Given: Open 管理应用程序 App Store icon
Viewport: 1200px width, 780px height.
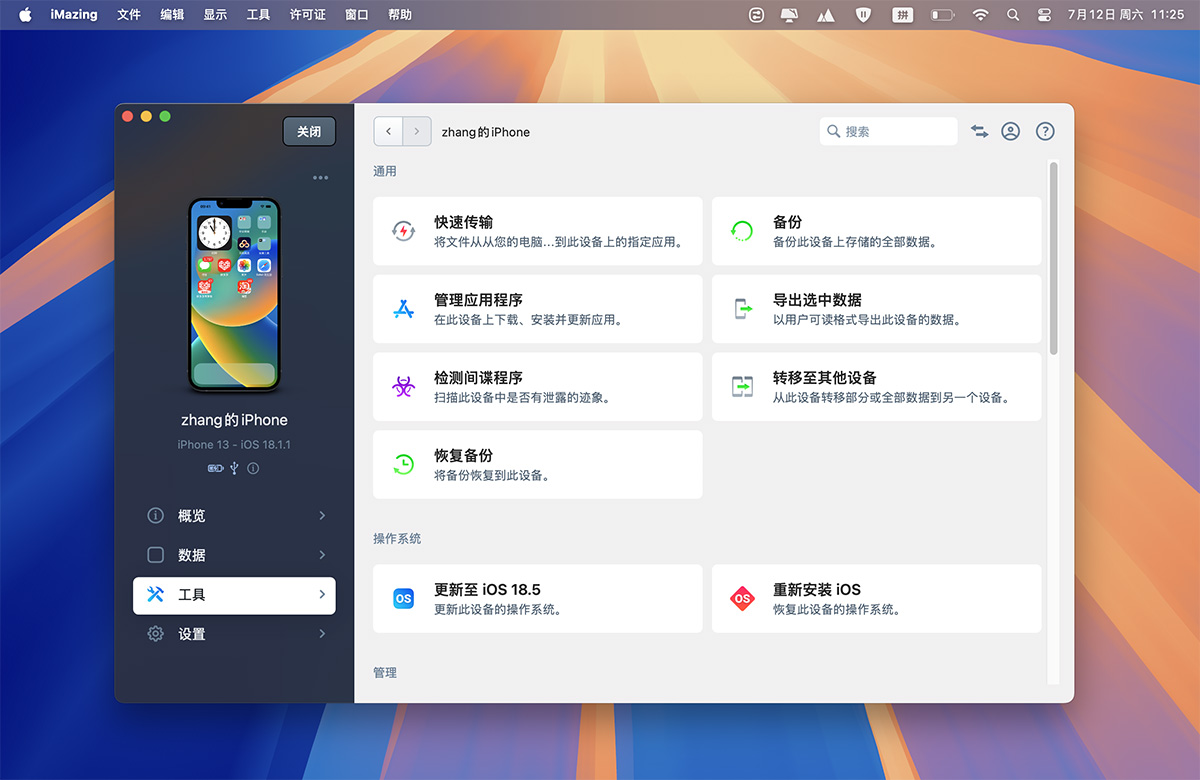Looking at the screenshot, I should [403, 309].
